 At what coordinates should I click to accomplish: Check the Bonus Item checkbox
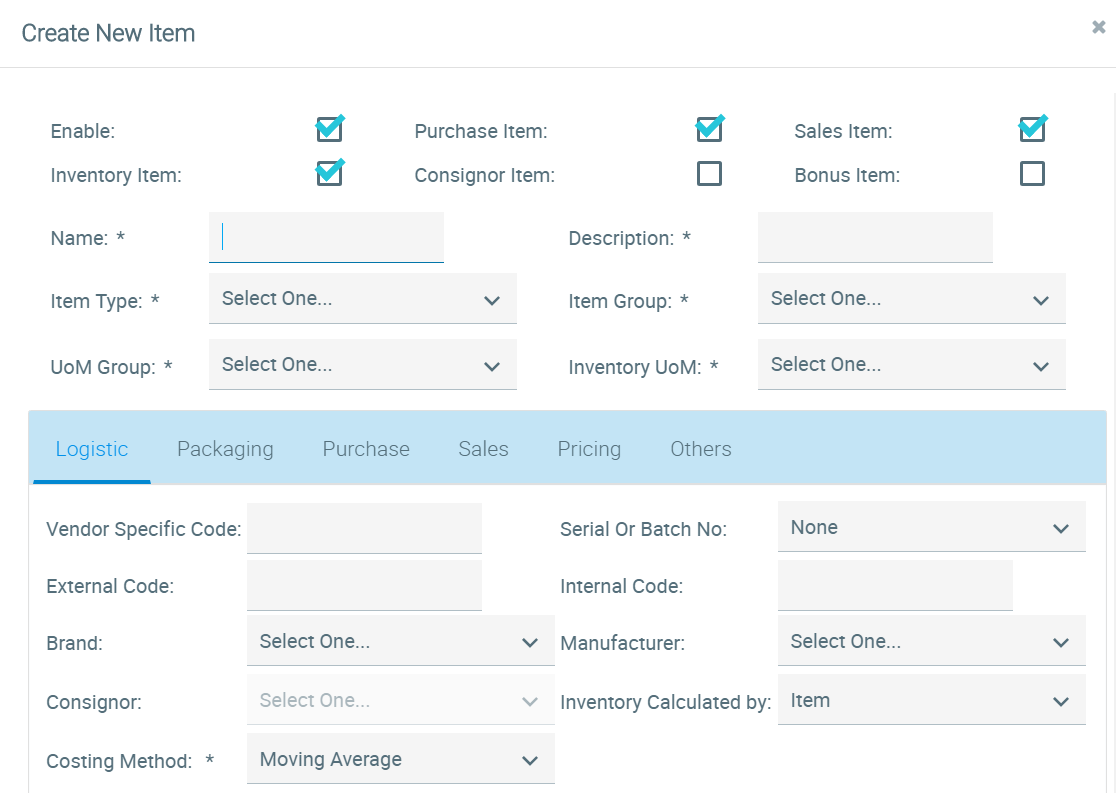point(1032,174)
